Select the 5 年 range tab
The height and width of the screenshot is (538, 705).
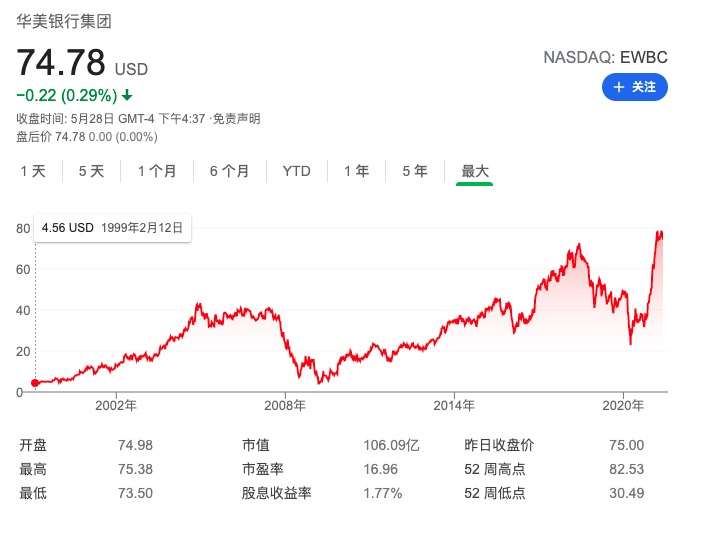[415, 171]
